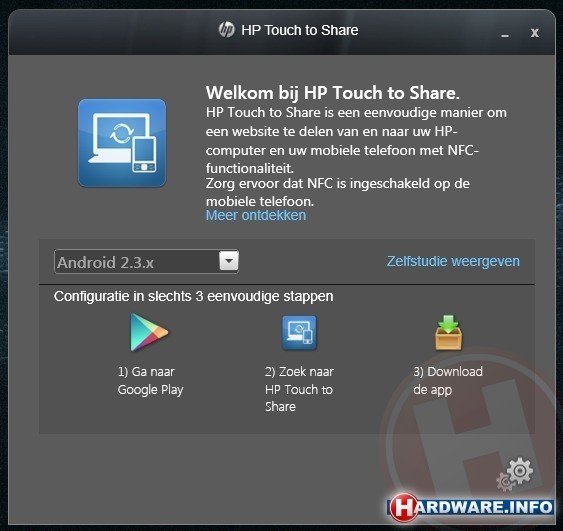Close the HP Touch to Share window
Viewport: 563px width, 531px height.
535,33
